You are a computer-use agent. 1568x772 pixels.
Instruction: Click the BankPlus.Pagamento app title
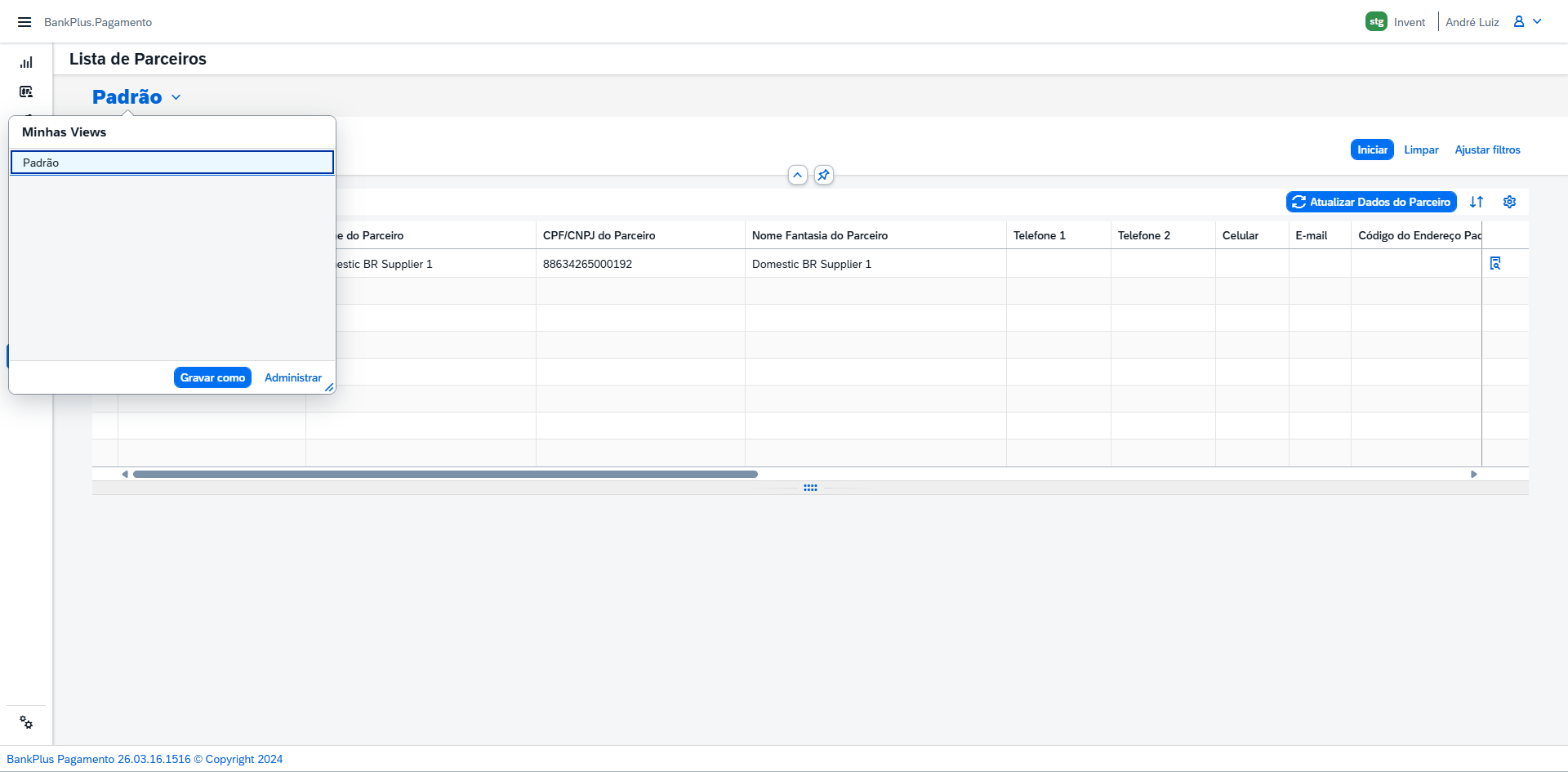coord(98,22)
